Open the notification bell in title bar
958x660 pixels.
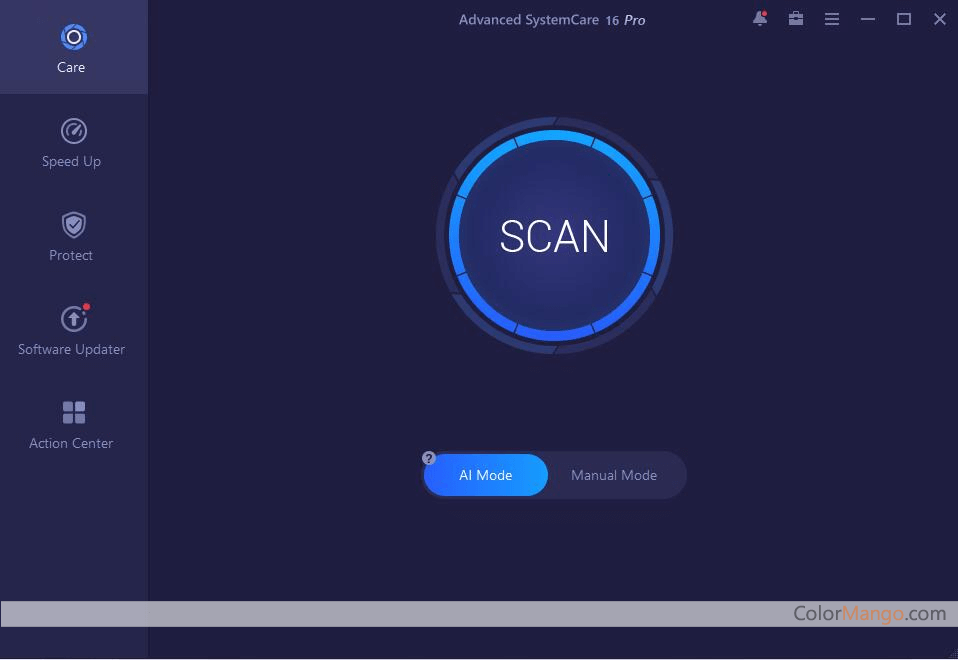760,19
